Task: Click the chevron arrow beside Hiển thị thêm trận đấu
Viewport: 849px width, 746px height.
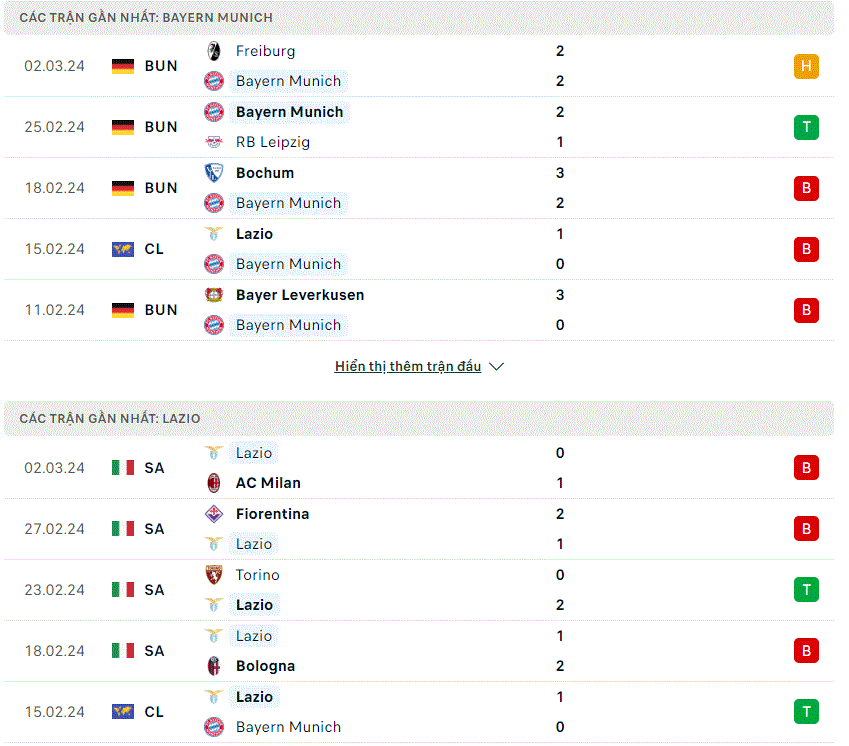Action: (497, 367)
